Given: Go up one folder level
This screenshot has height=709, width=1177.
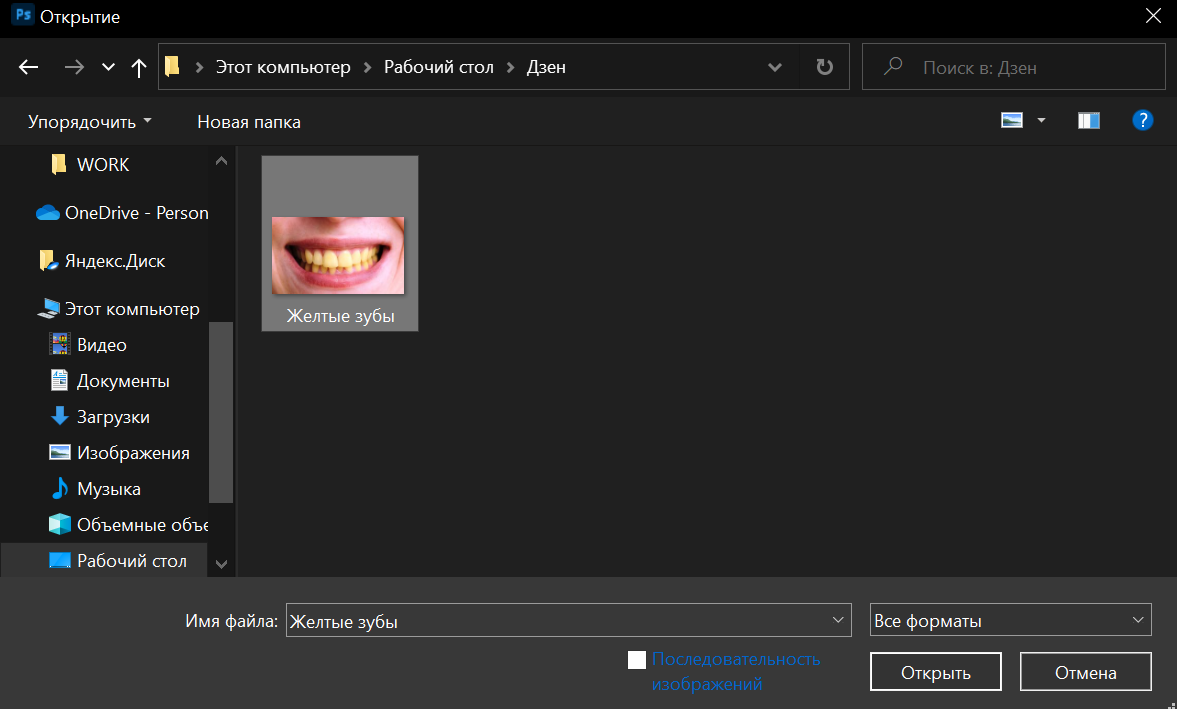Looking at the screenshot, I should click(x=139, y=68).
